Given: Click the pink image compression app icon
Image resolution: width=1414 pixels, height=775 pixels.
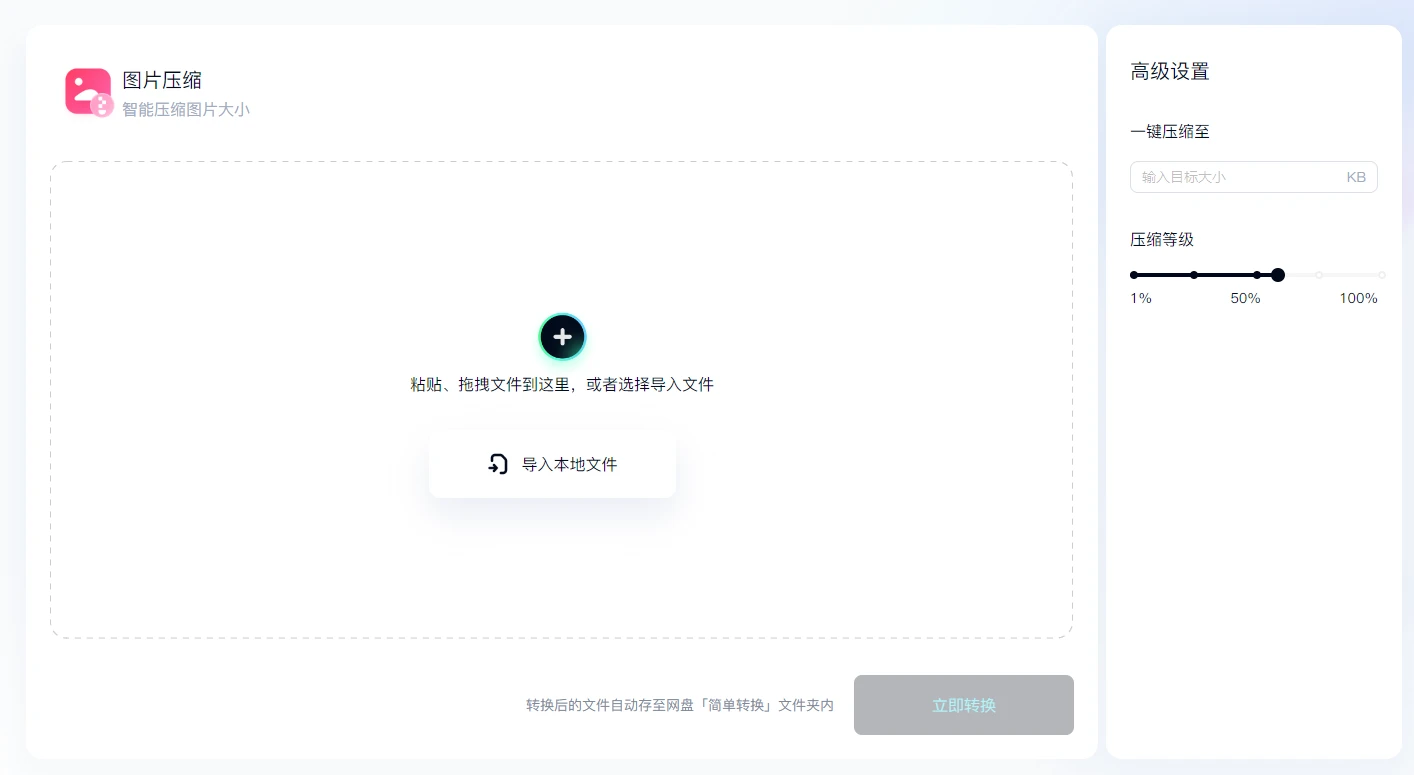Looking at the screenshot, I should 89,93.
